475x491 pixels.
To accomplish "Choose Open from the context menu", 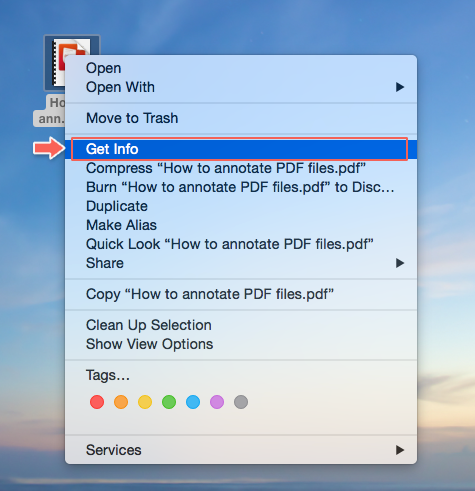I will (241, 68).
